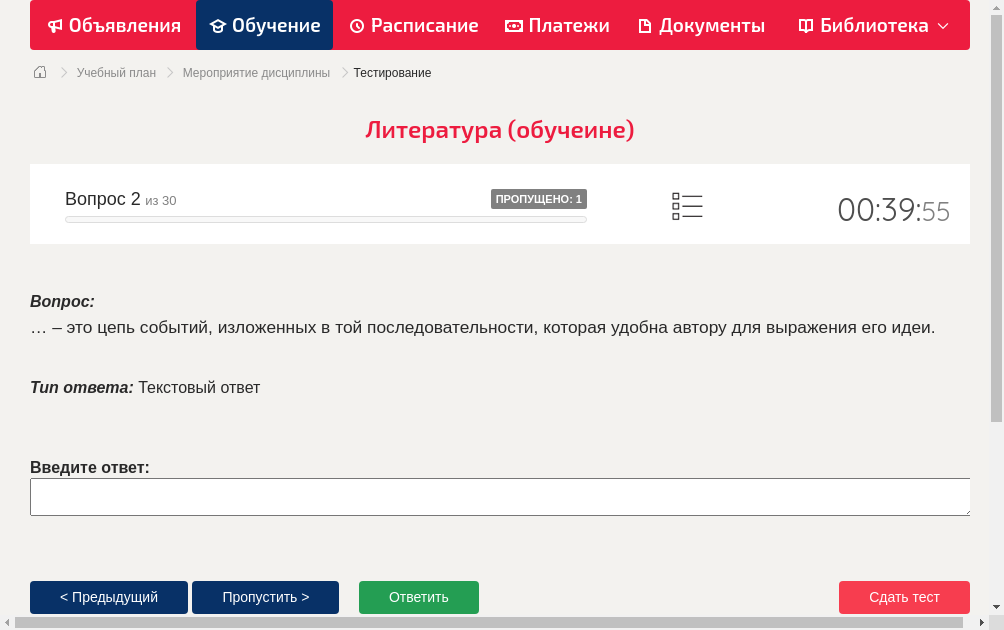Click the ПРОПУЩЕНО: 1 badge
Image resolution: width=1004 pixels, height=630 pixels.
coord(539,199)
